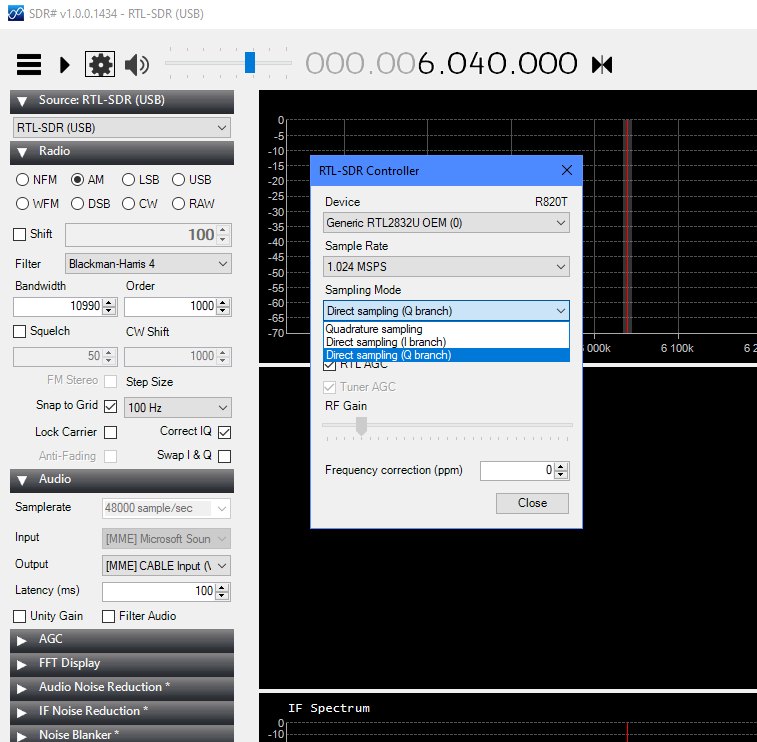Select the LSB radio mode
Screen dimensions: 757x742
pyautogui.click(x=128, y=180)
